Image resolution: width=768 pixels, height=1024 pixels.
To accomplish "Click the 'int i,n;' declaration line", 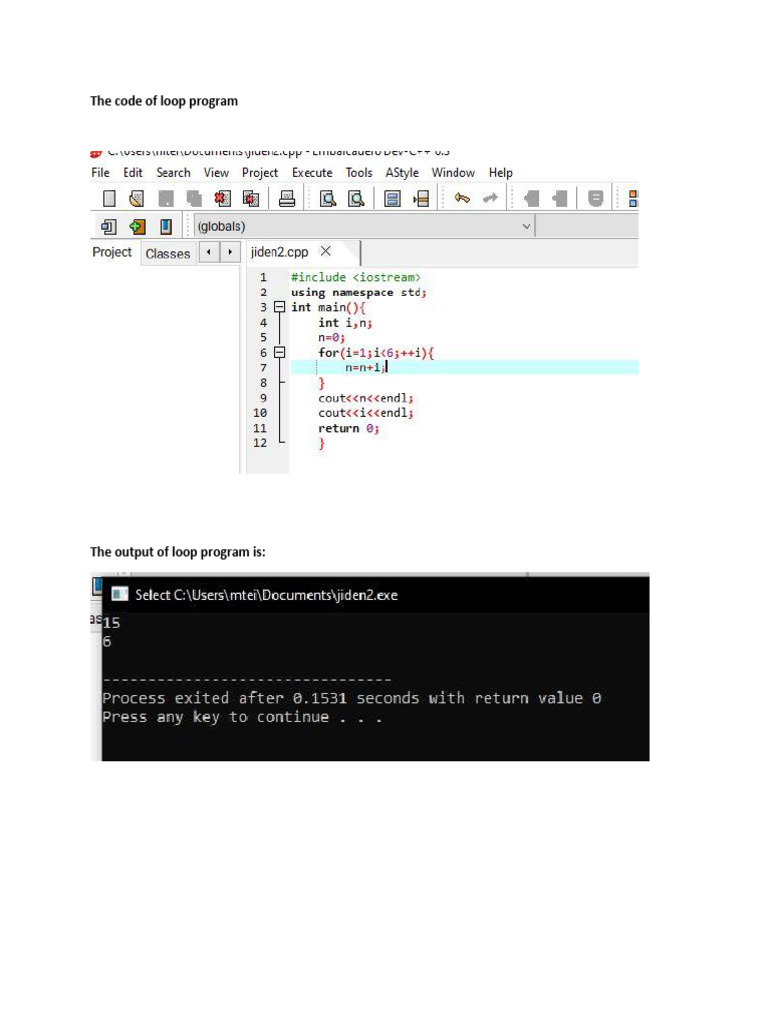I will 345,323.
